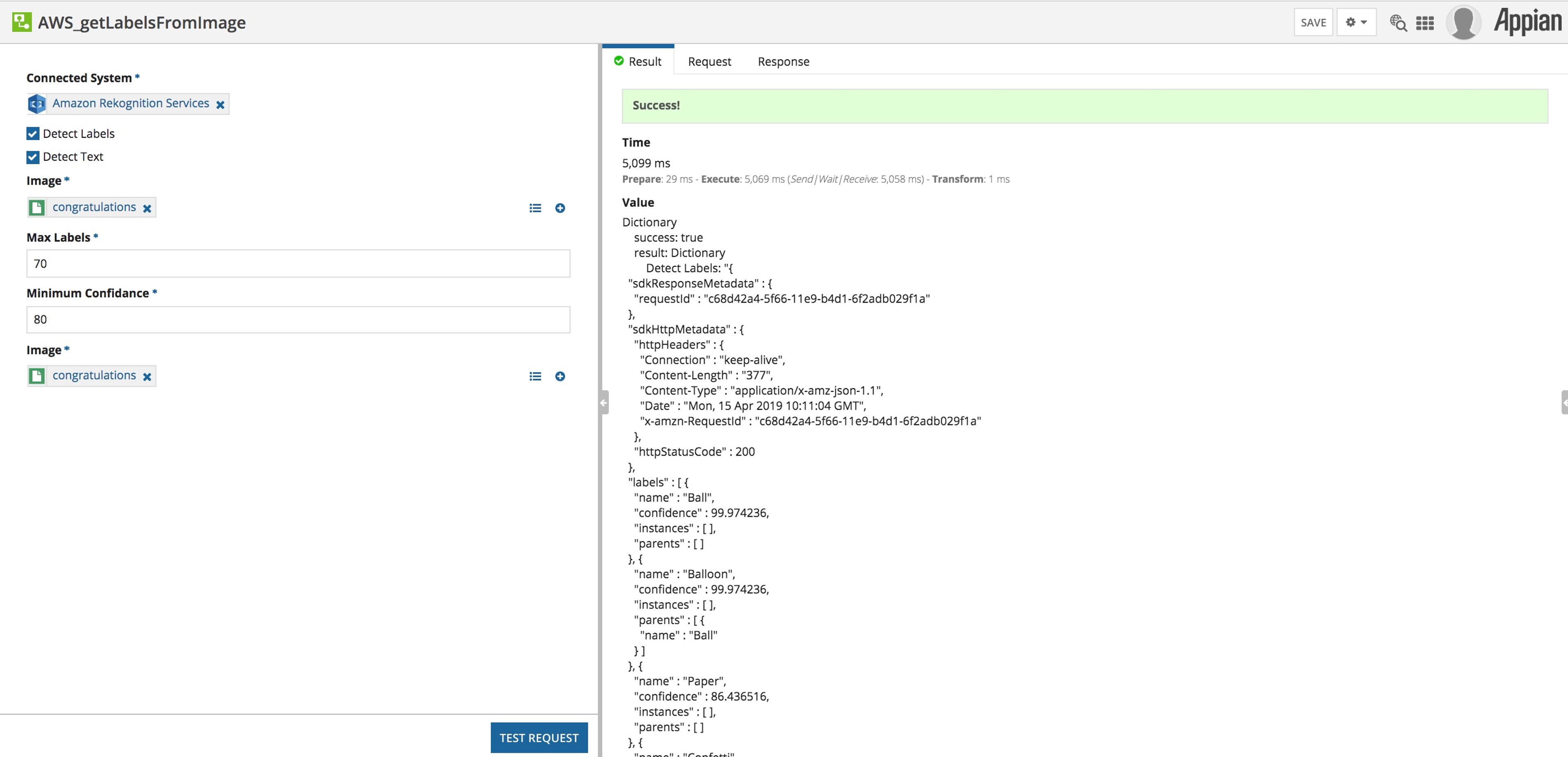1568x757 pixels.
Task: Focus the Max Labels input field
Action: pos(298,263)
